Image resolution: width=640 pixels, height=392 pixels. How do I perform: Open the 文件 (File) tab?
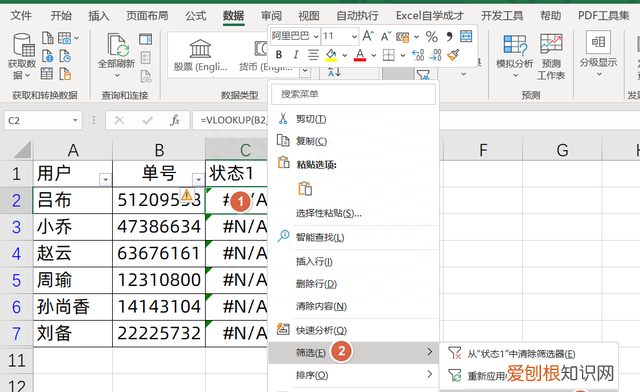[x=21, y=16]
